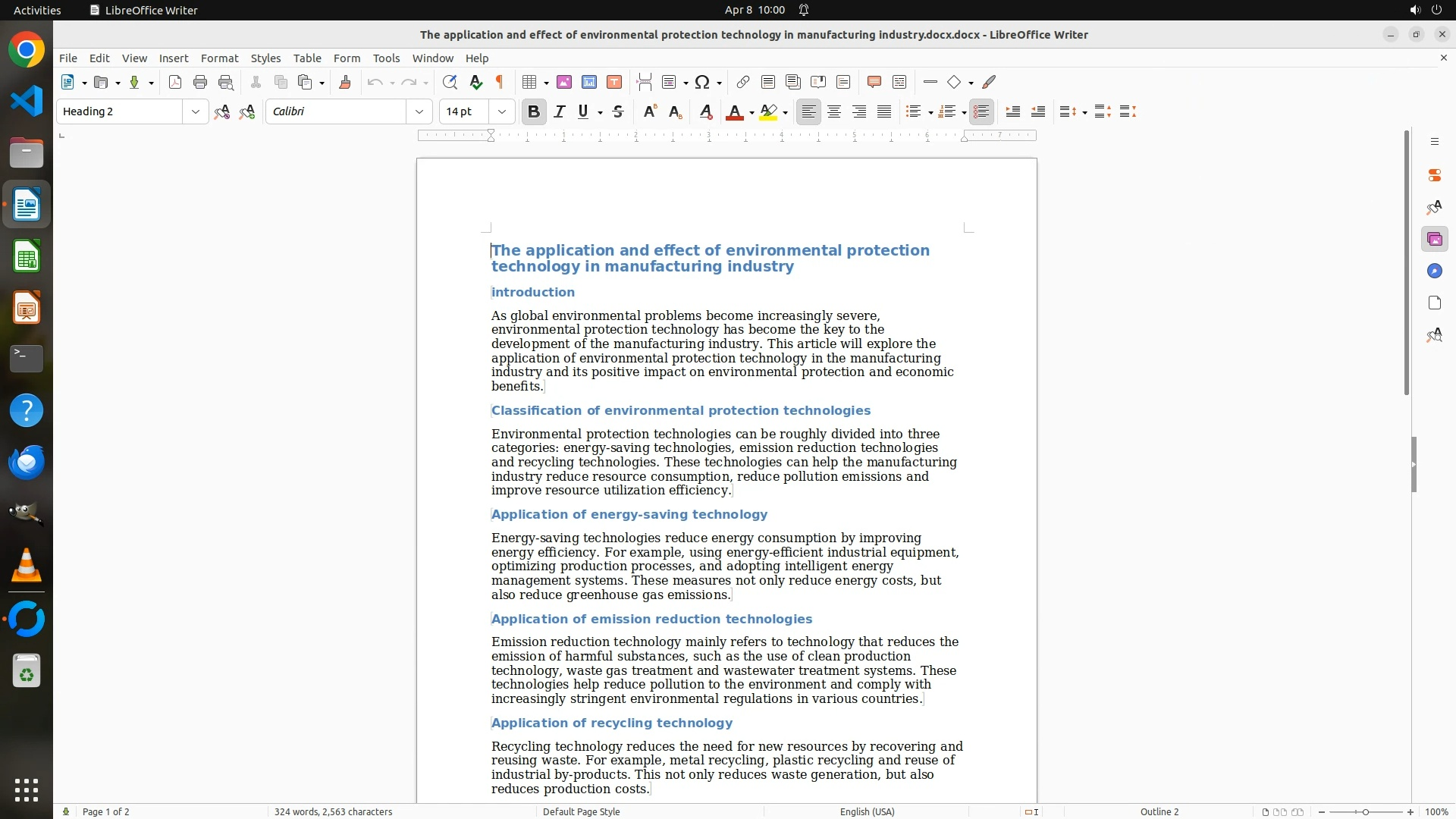This screenshot has width=1456, height=819.
Task: Click the Insert Special Character omega icon
Action: click(x=702, y=83)
